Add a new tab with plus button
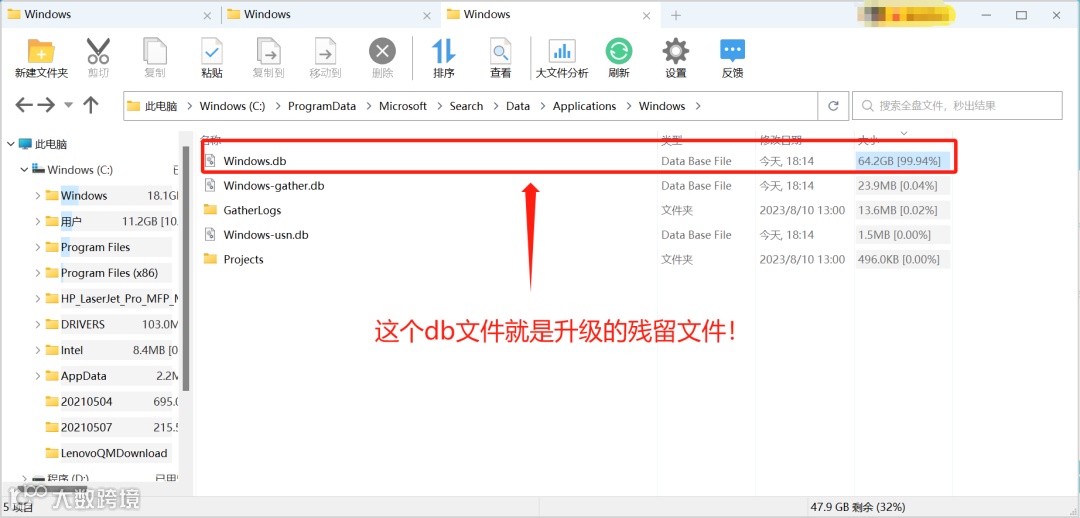Screen dimensions: 1080x518 click(676, 14)
